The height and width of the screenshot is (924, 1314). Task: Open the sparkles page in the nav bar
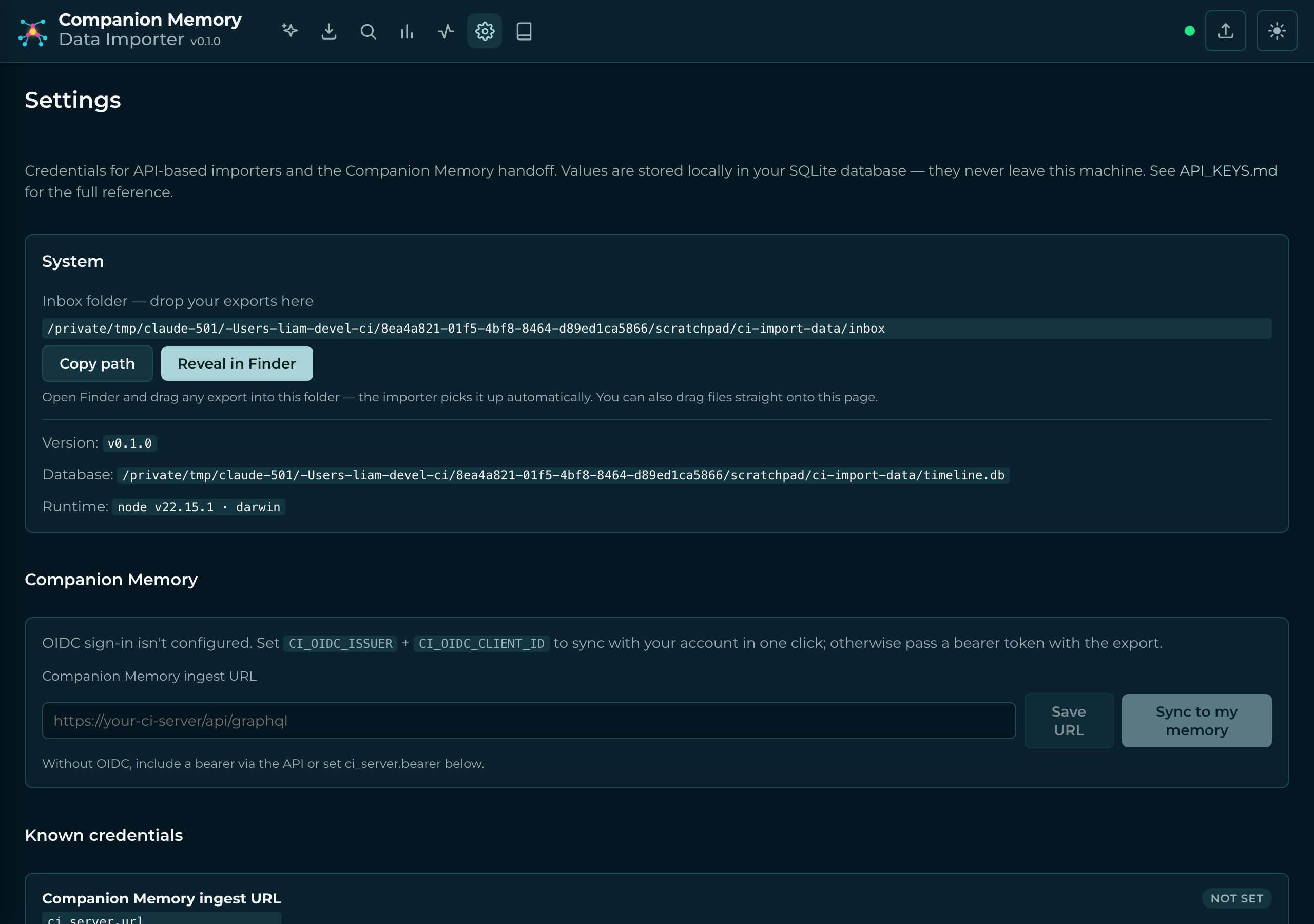(290, 31)
